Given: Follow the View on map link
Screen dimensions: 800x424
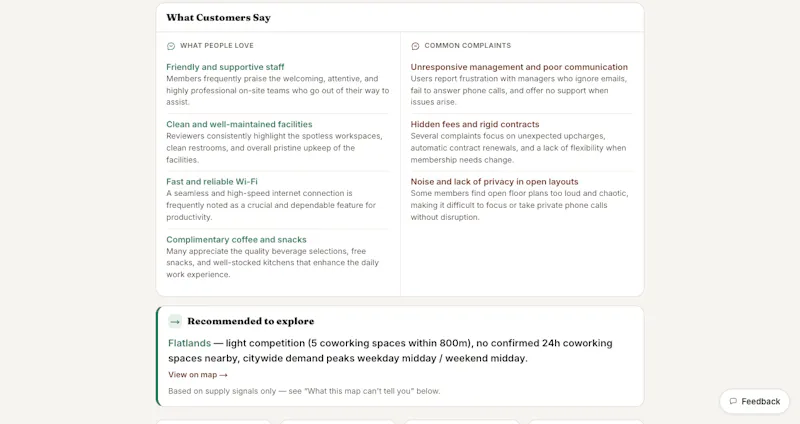Looking at the screenshot, I should [198, 375].
